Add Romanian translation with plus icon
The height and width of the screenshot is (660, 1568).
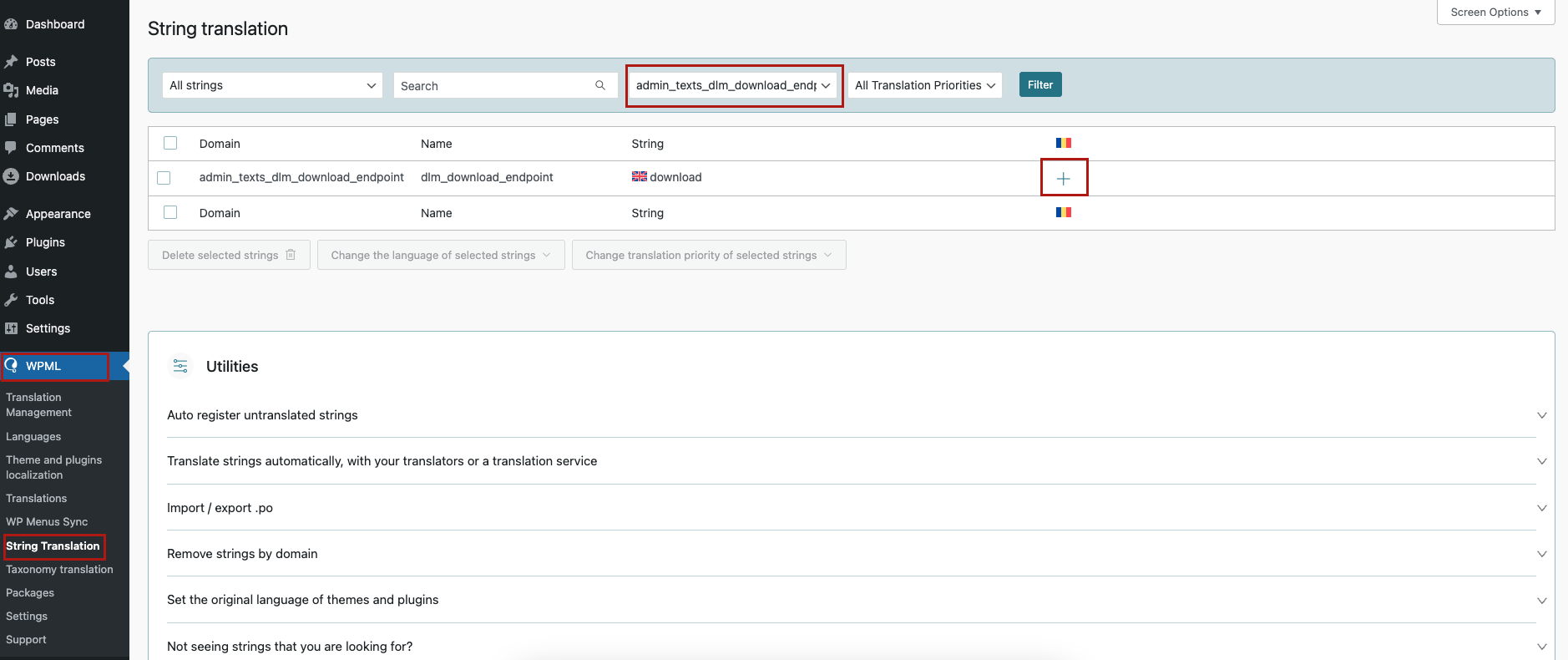pyautogui.click(x=1064, y=178)
